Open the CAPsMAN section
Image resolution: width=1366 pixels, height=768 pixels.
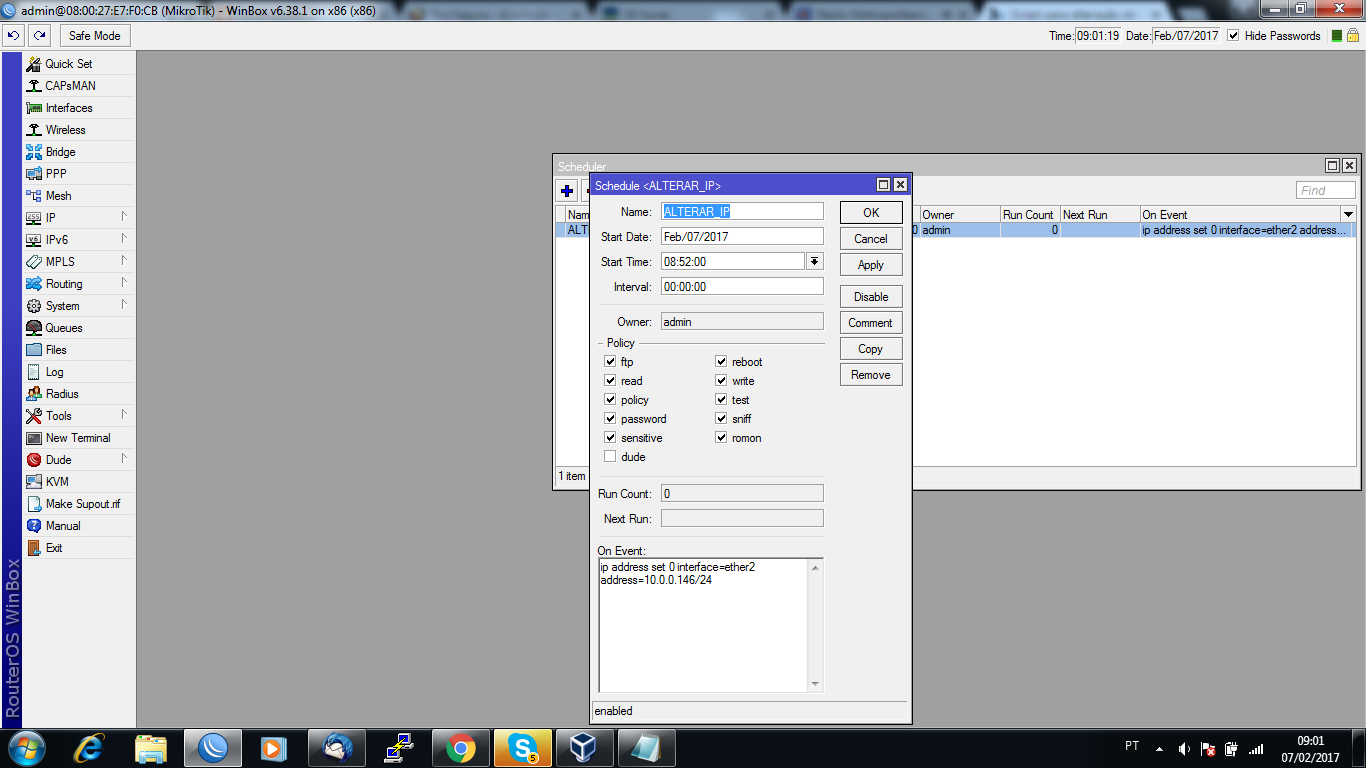tap(70, 85)
